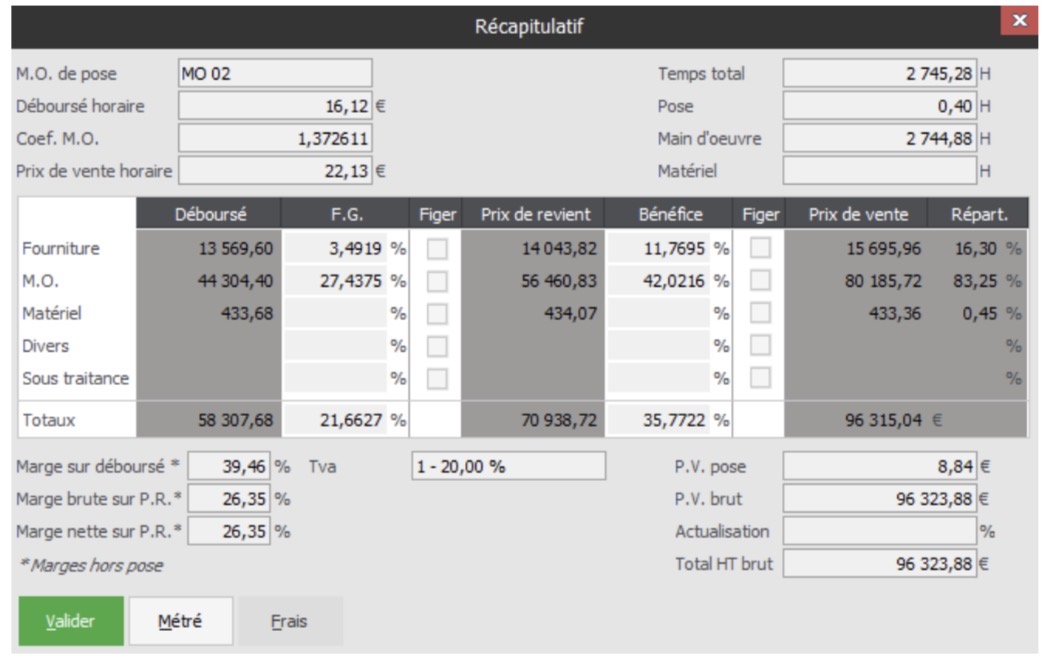This screenshot has width=1051, height=664.
Task: Tick Bénéfice Figer checkbox for Fourniture
Action: [x=760, y=248]
